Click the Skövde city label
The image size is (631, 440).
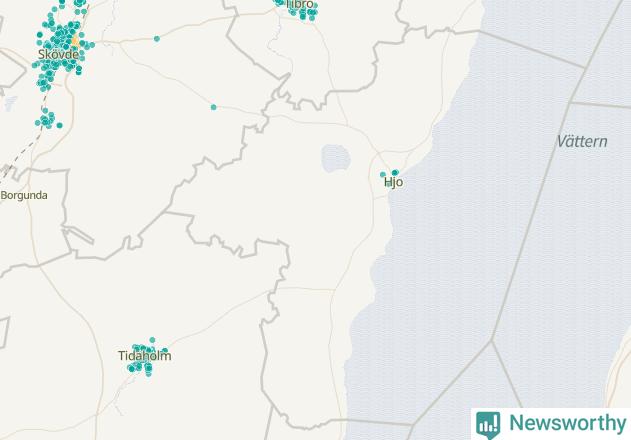58,54
